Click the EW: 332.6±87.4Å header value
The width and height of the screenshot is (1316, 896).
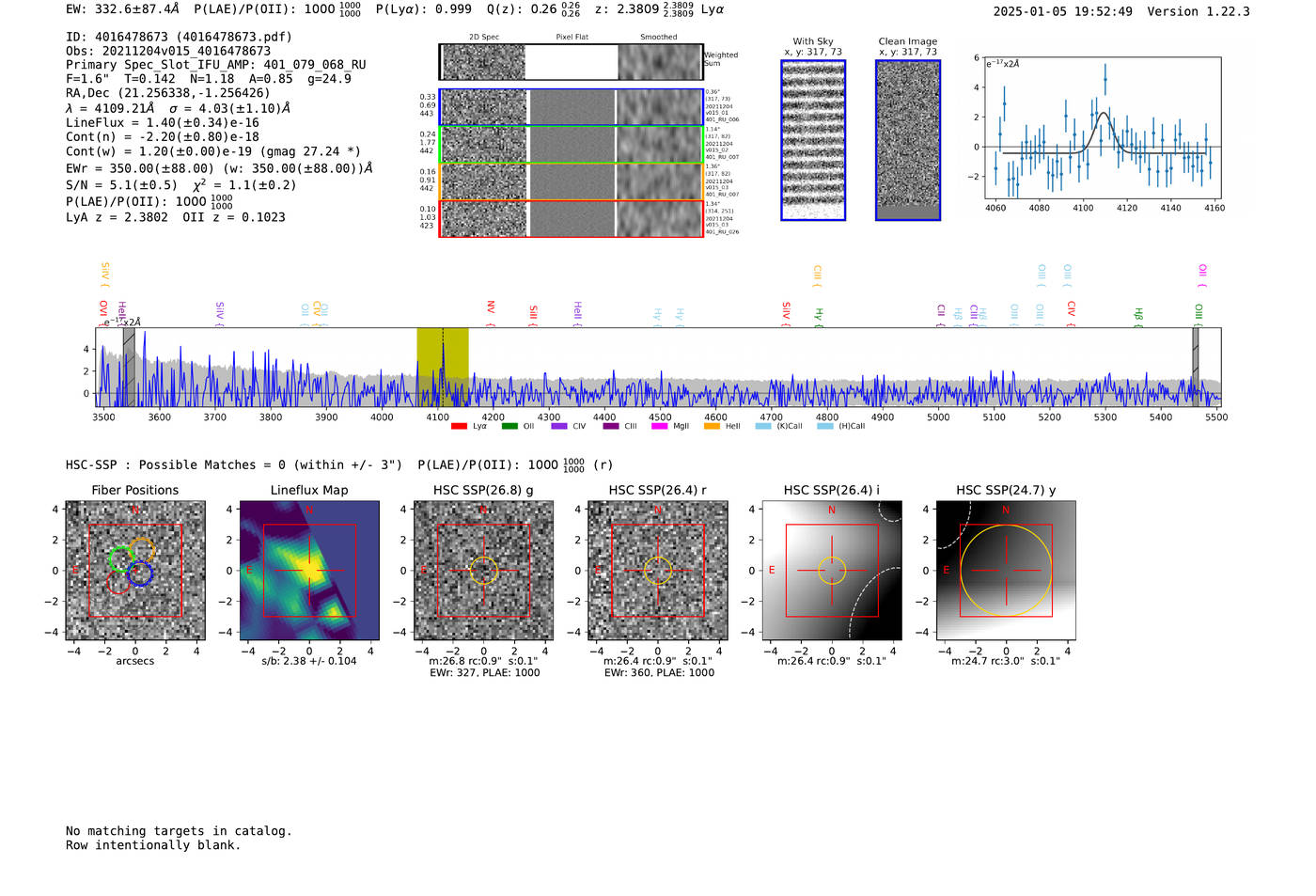tap(122, 9)
